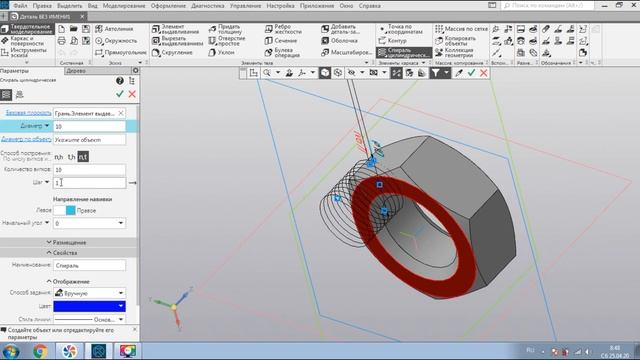This screenshot has width=640, height=360.
Task: Expand the Размещение section
Action: [x=67, y=242]
